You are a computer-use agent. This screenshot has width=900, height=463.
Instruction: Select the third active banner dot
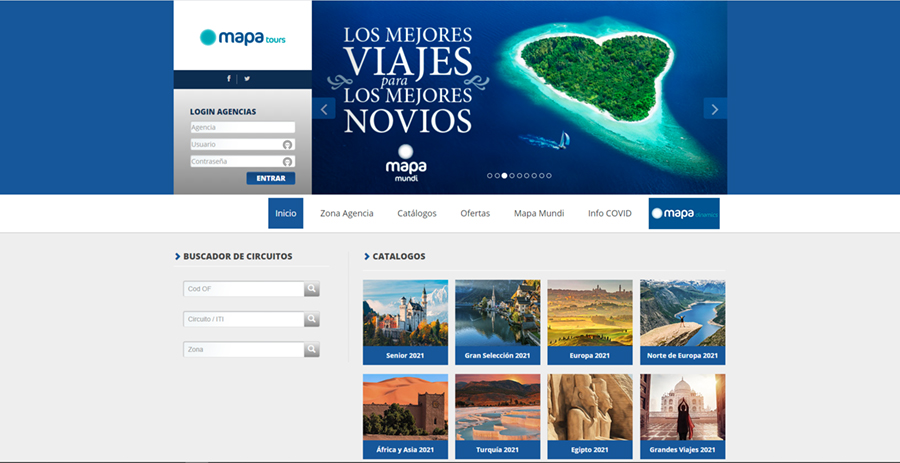pos(505,176)
